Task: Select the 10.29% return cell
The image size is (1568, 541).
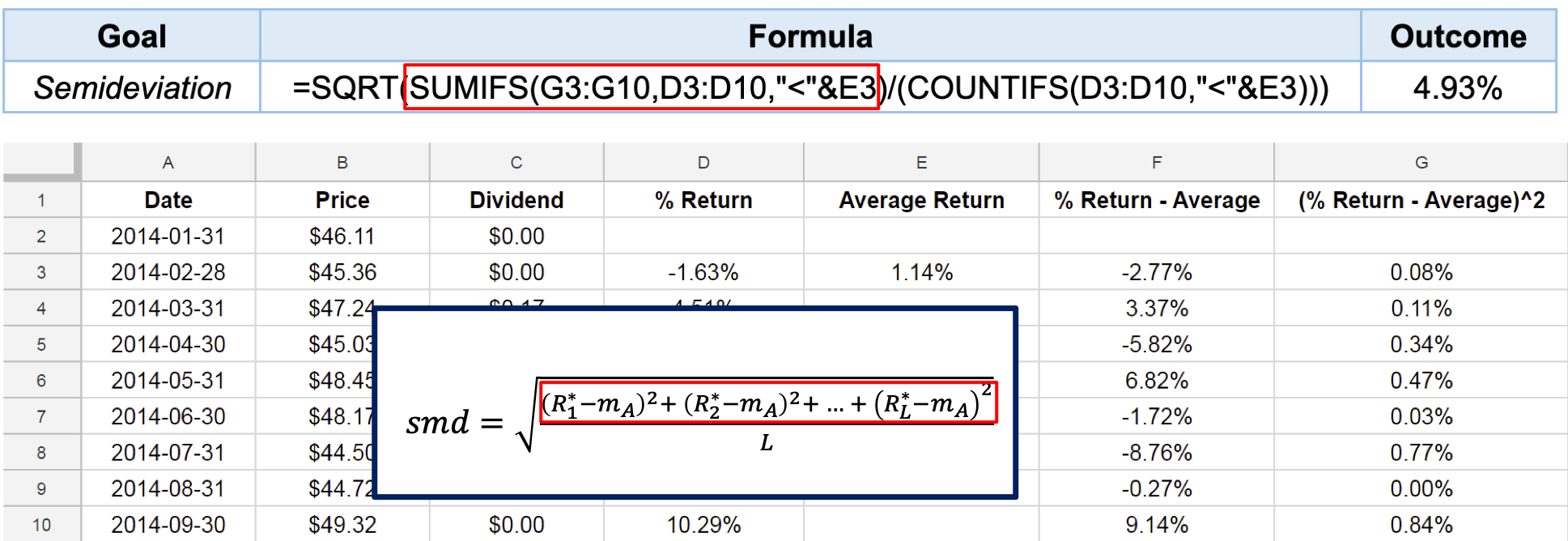Action: (703, 525)
